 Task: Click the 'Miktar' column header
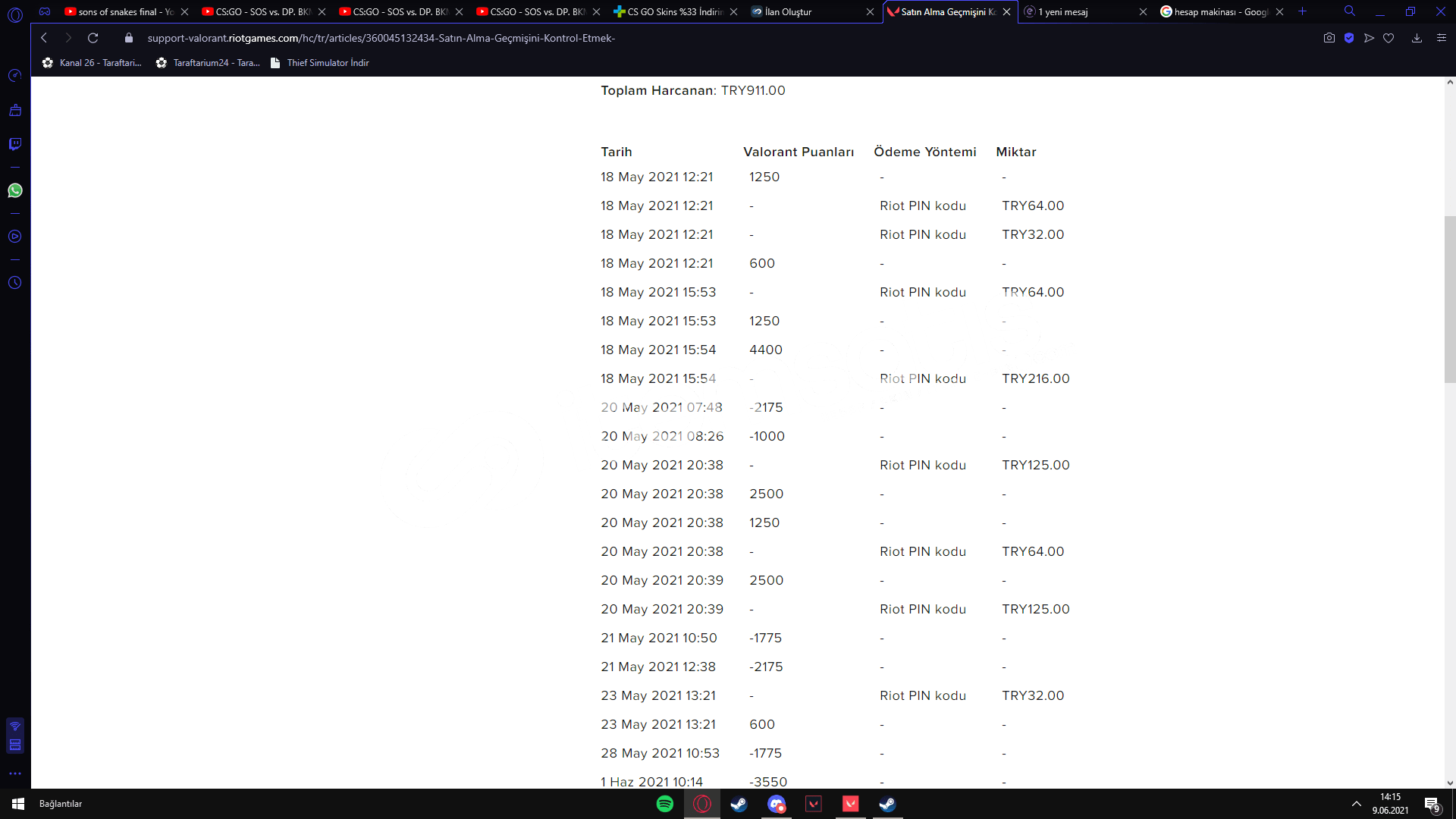(1016, 152)
